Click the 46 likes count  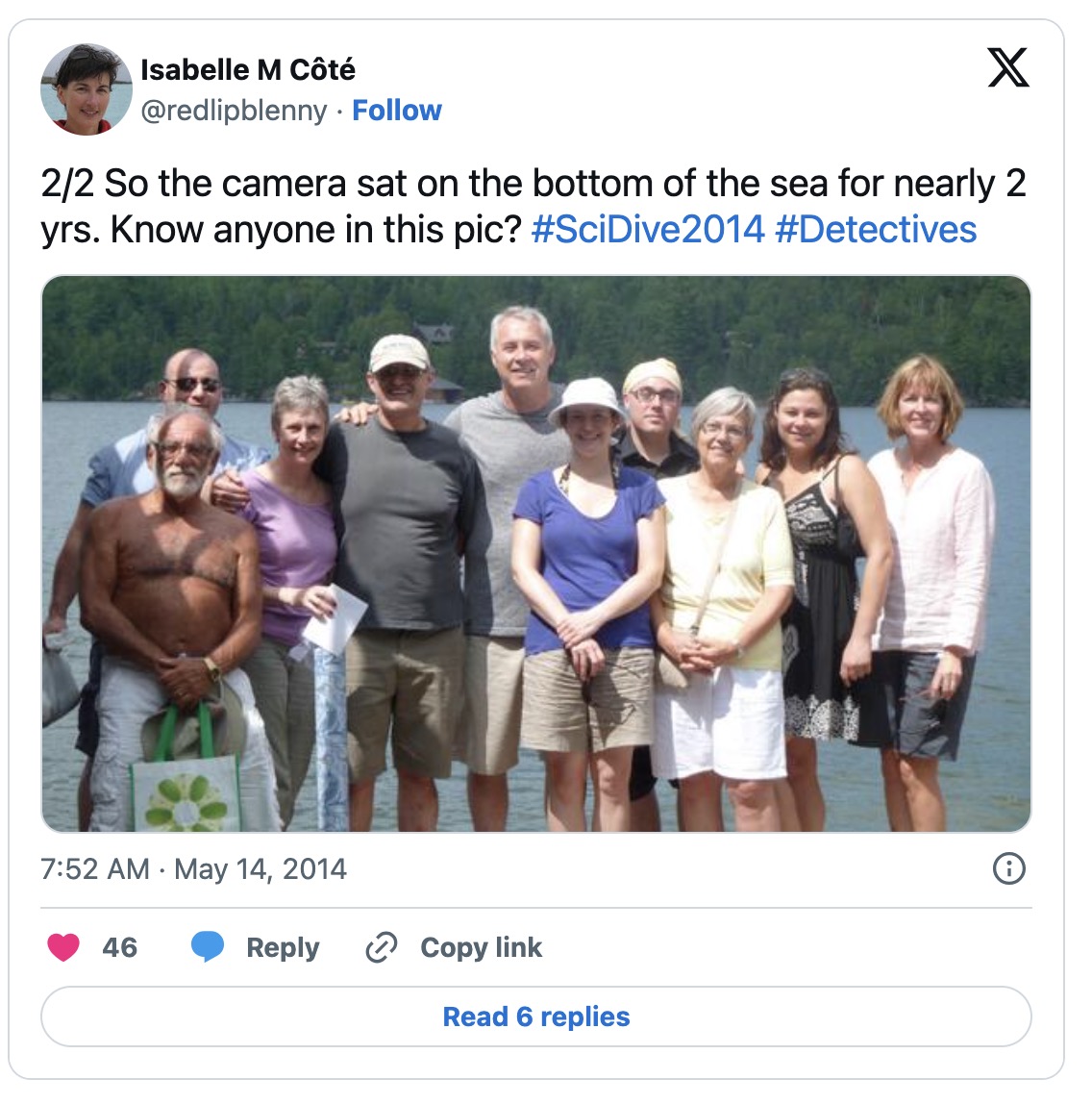pyautogui.click(x=119, y=947)
